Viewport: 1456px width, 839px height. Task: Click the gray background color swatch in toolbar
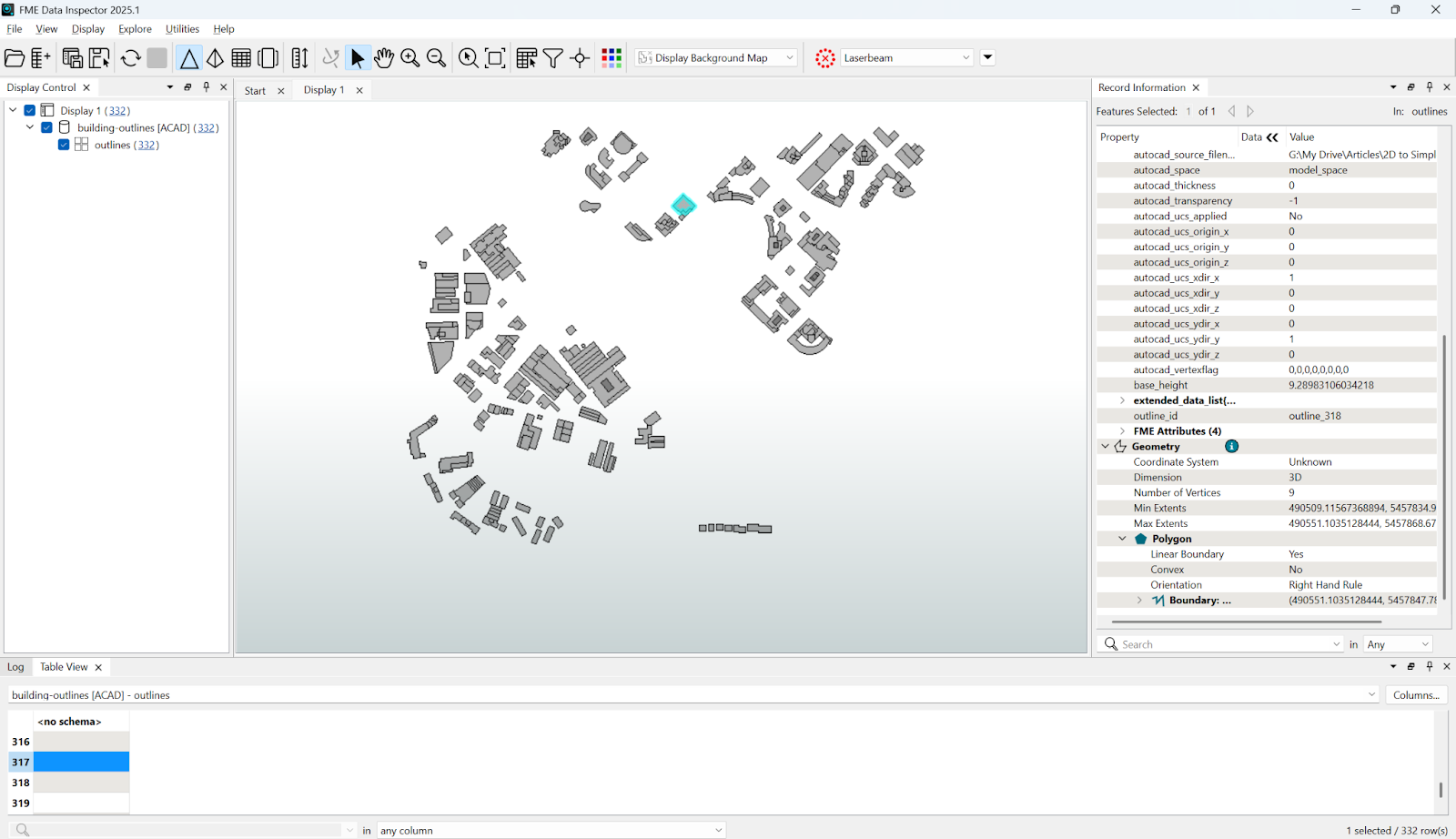tap(157, 57)
